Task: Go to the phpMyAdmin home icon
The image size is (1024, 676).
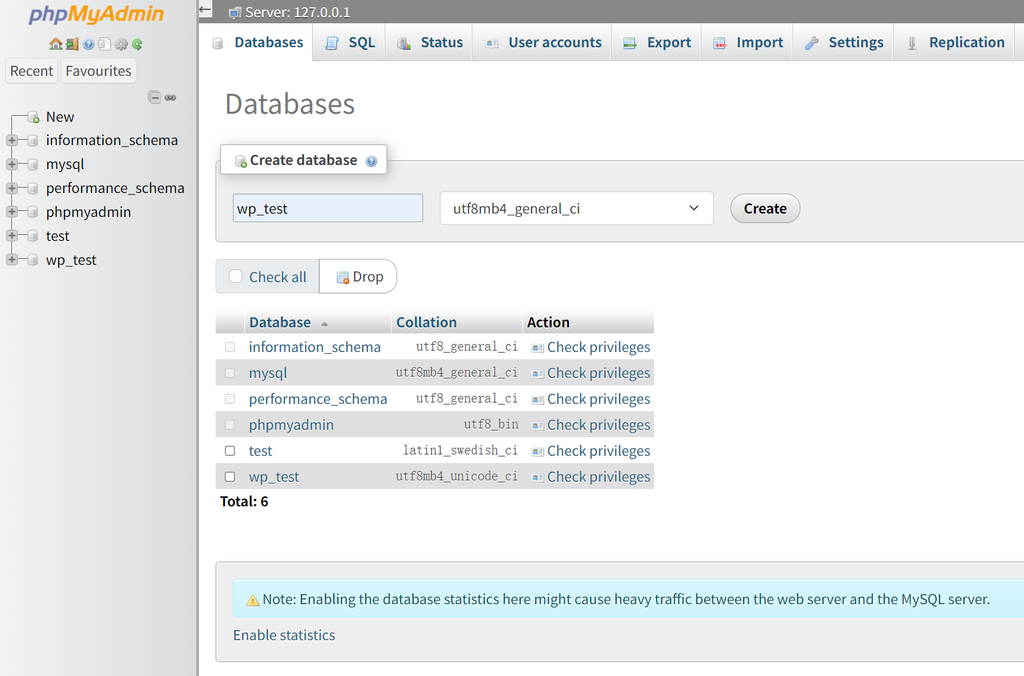Action: pos(56,44)
